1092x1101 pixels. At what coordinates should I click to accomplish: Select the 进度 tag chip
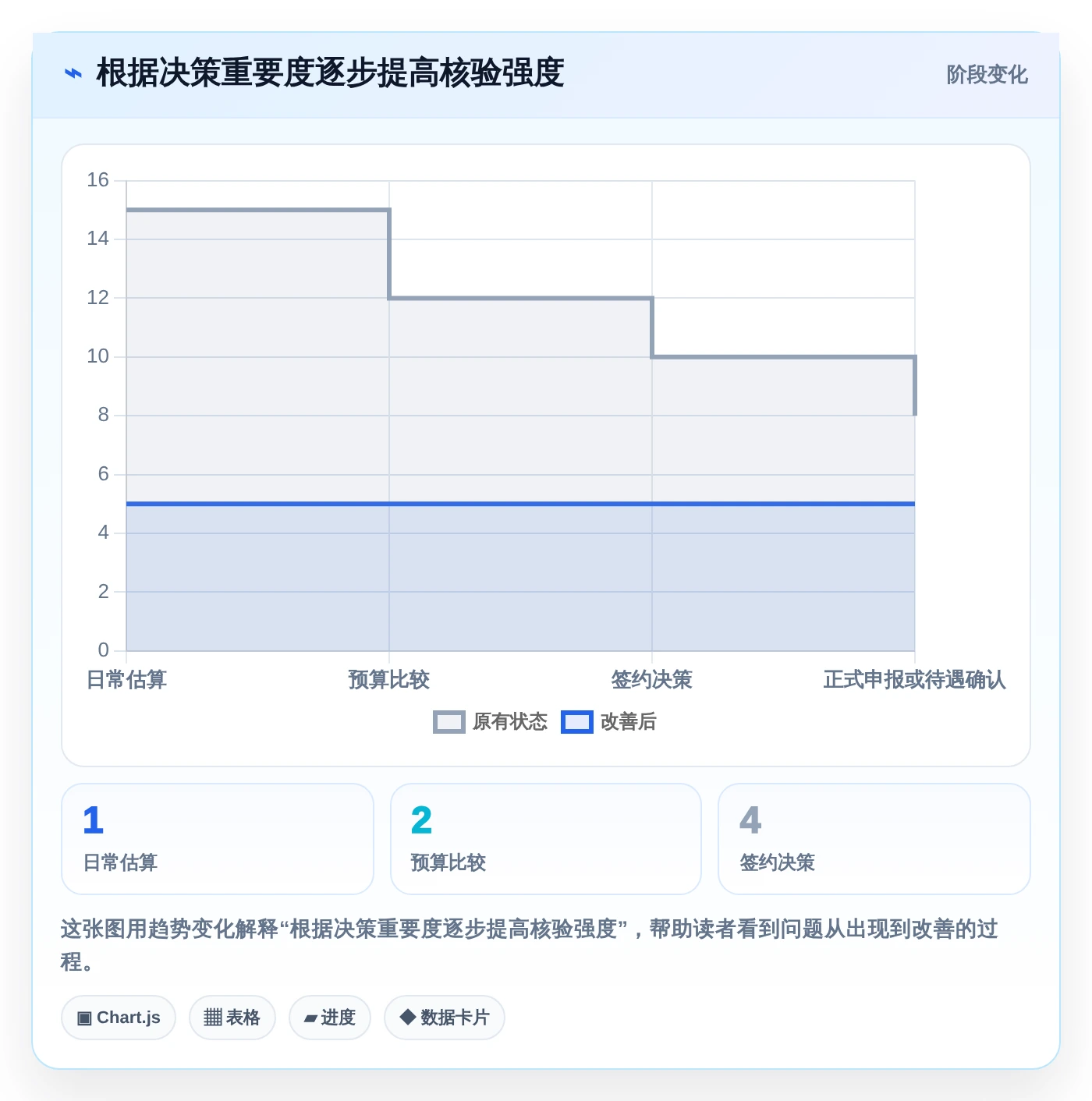[330, 1018]
